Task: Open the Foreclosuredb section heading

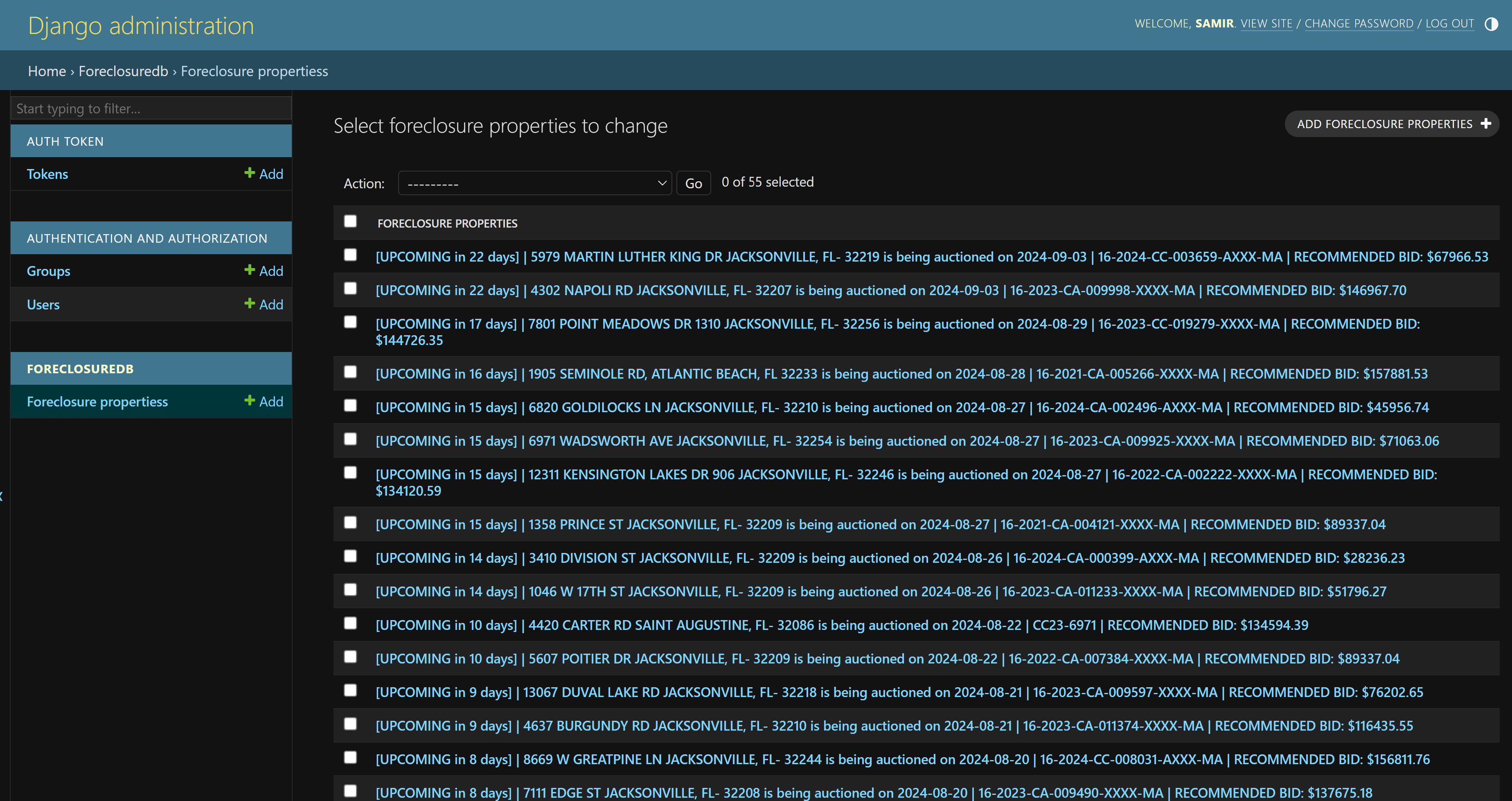Action: (81, 369)
